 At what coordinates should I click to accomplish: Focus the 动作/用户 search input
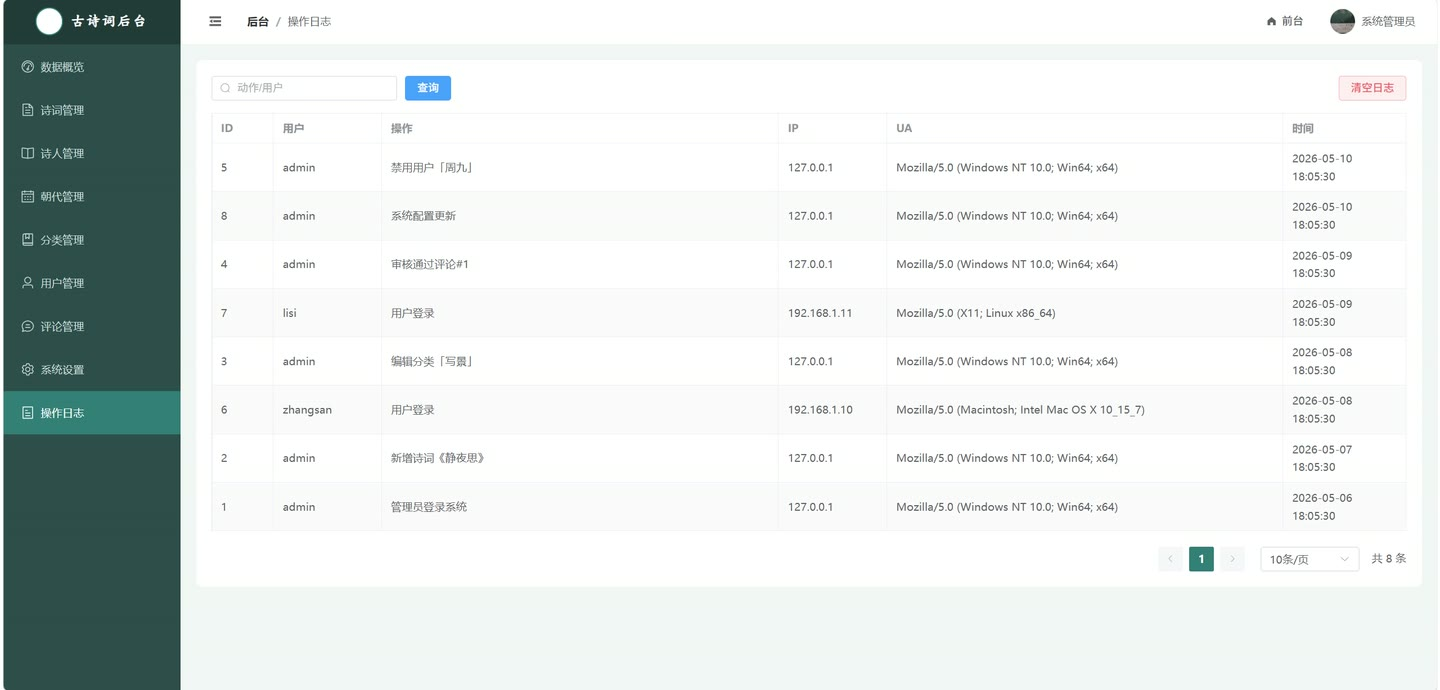click(304, 88)
